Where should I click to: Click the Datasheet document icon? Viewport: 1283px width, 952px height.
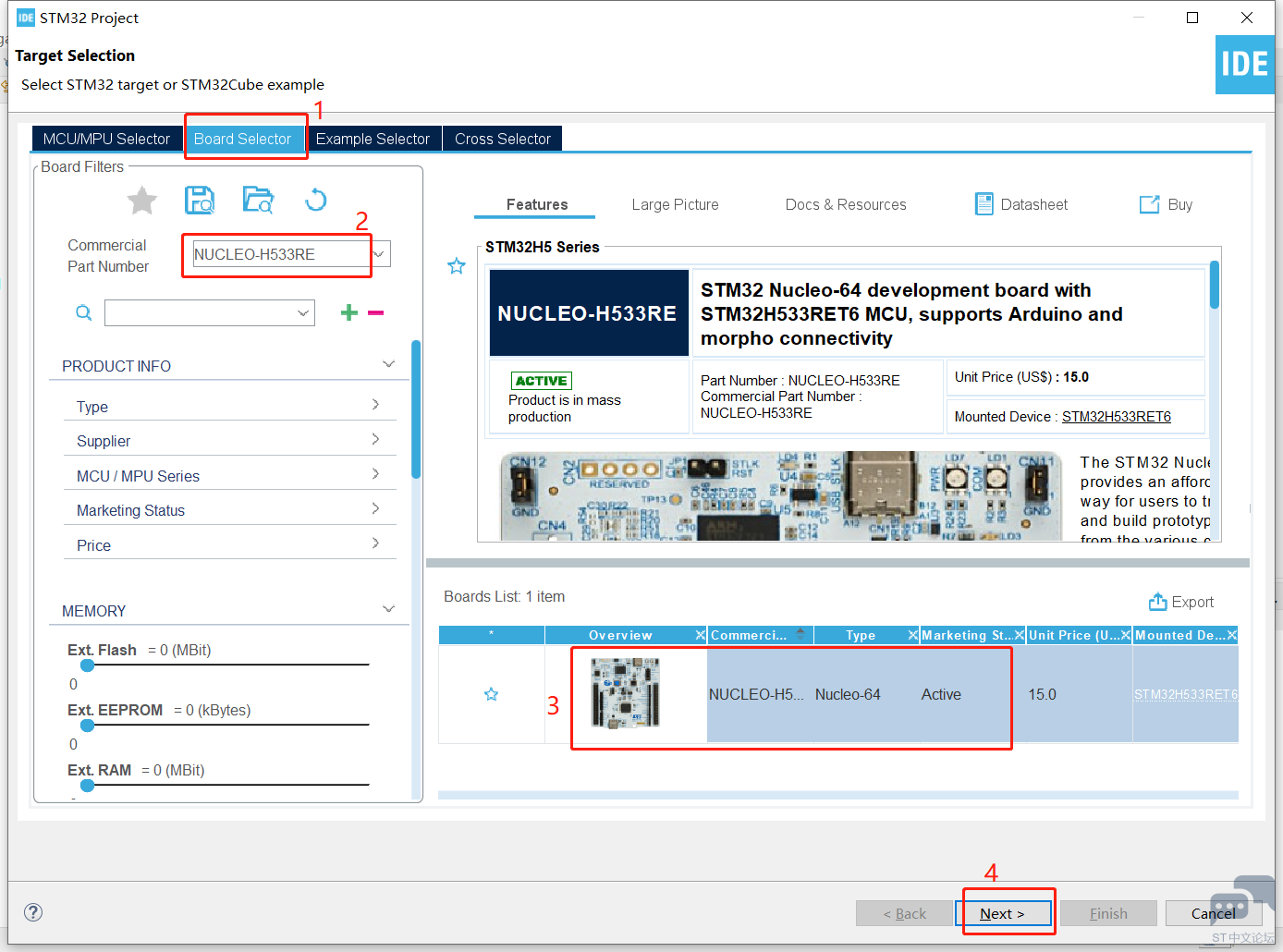click(x=984, y=204)
